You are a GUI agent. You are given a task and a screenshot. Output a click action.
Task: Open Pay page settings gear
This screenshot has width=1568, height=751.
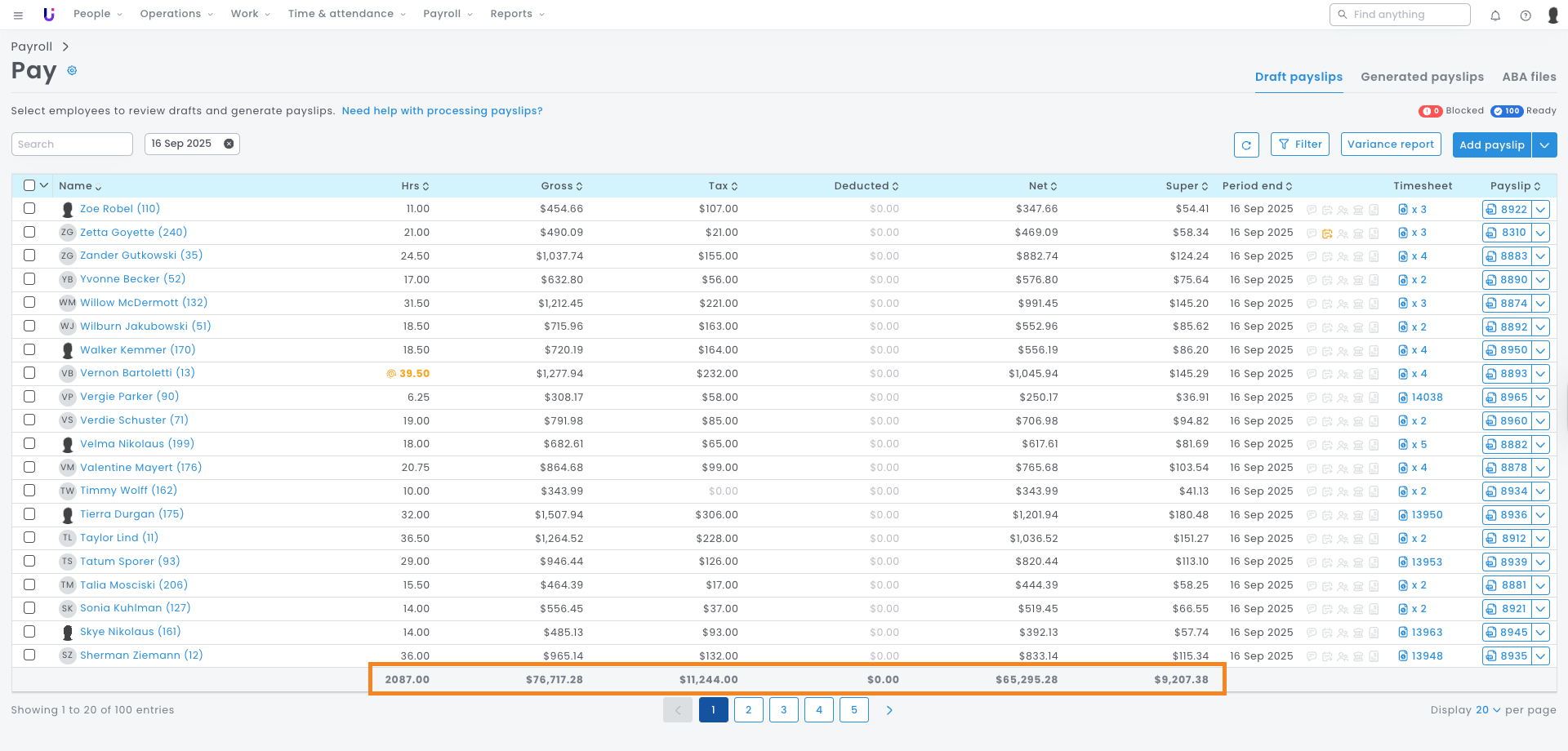[72, 71]
